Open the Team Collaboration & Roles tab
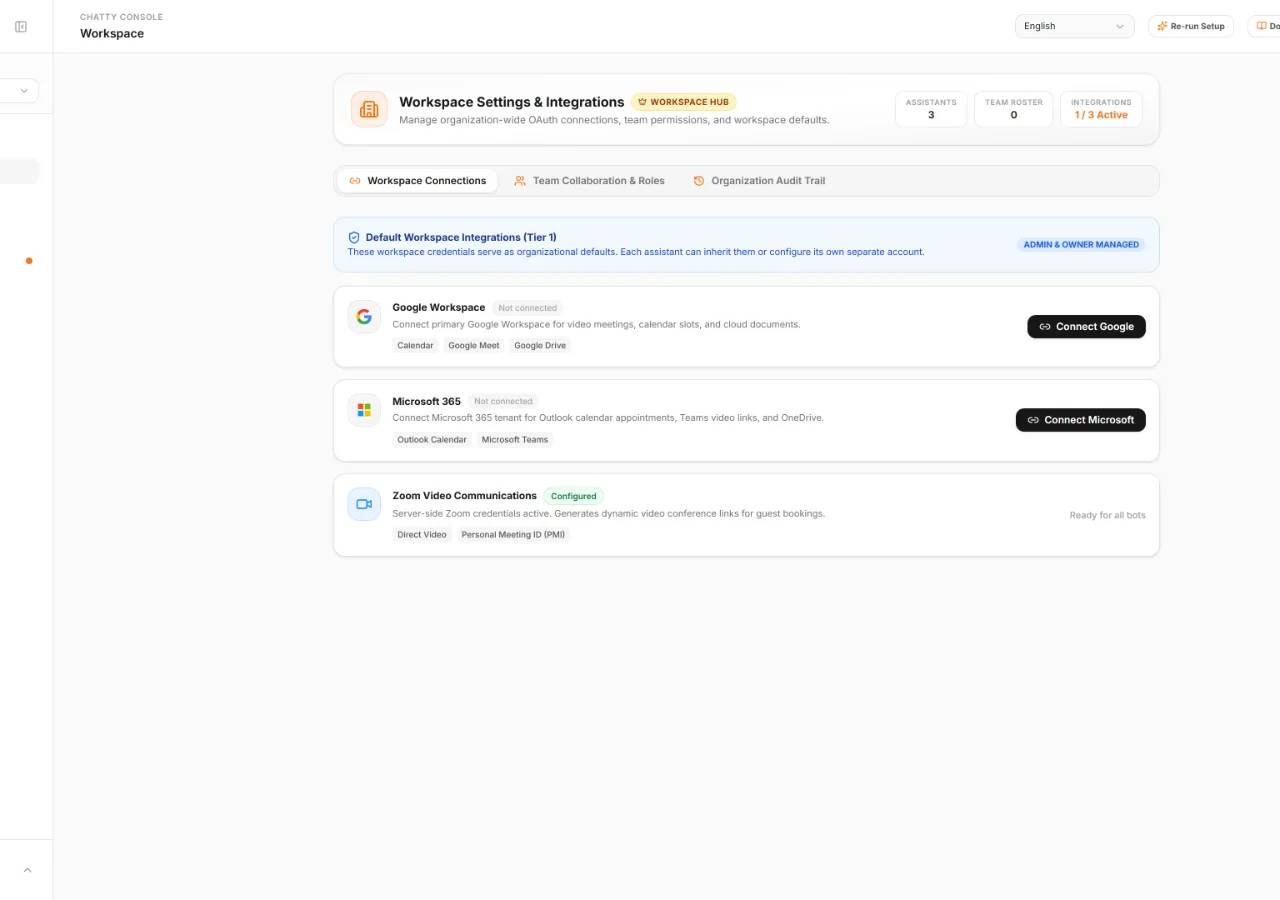The height and width of the screenshot is (900, 1280). click(589, 181)
